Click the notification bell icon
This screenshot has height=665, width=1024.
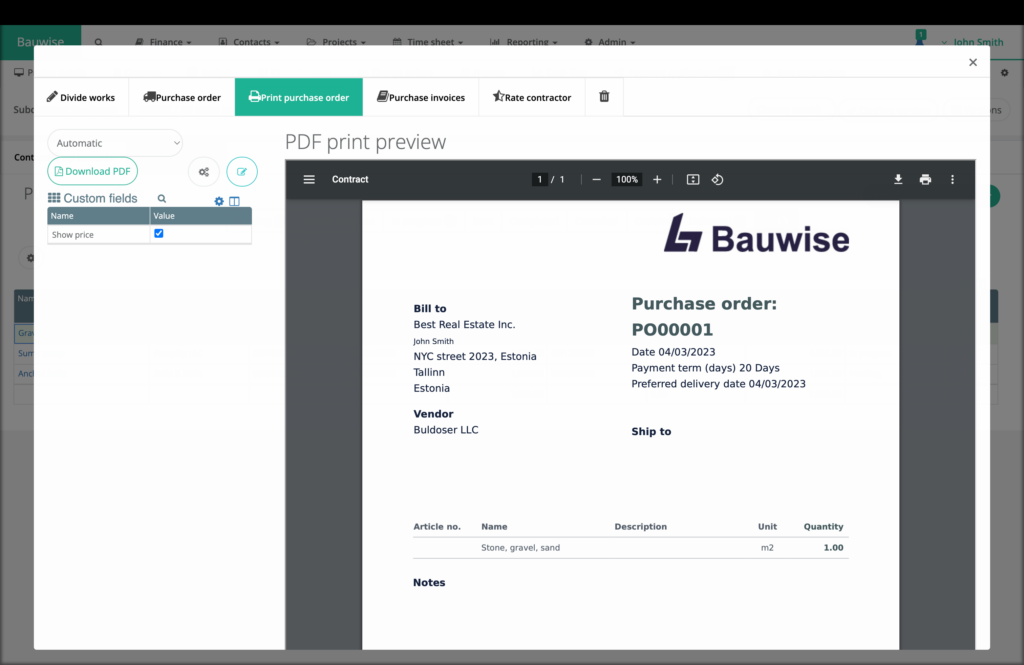[x=920, y=38]
